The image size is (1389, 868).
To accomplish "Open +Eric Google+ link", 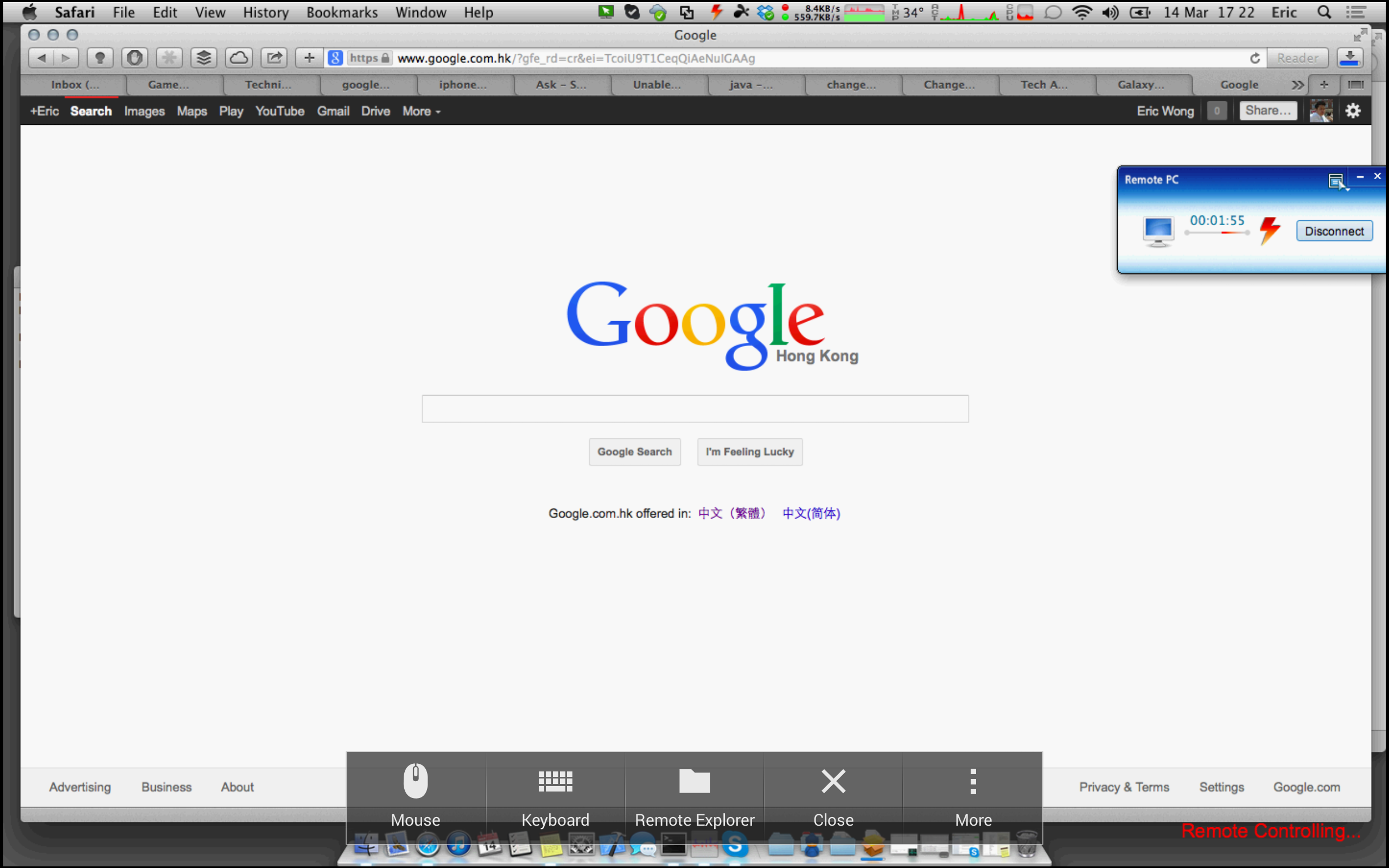I will click(x=44, y=111).
